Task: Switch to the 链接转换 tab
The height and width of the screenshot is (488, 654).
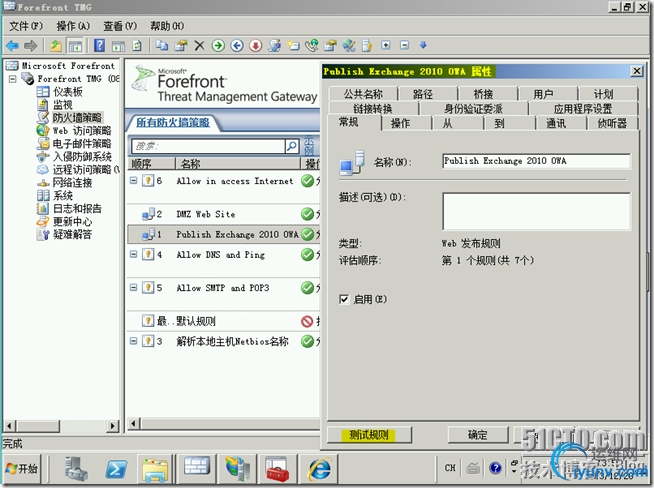Action: [373, 108]
